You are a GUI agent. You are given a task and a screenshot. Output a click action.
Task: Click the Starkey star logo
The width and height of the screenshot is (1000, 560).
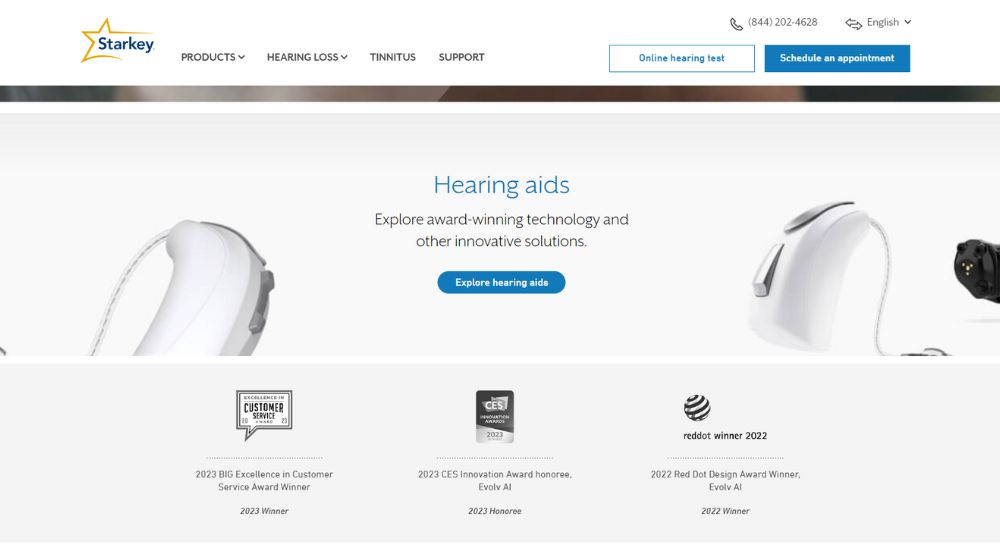117,41
